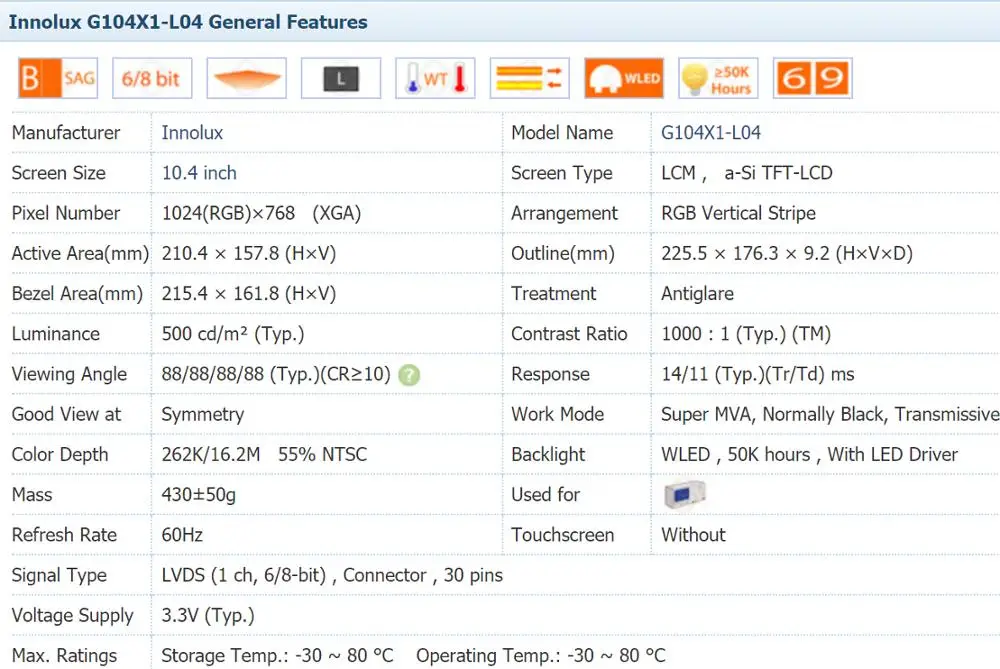Select the Super MVA work mode value
Image resolution: width=1000 pixels, height=669 pixels.
click(x=830, y=414)
